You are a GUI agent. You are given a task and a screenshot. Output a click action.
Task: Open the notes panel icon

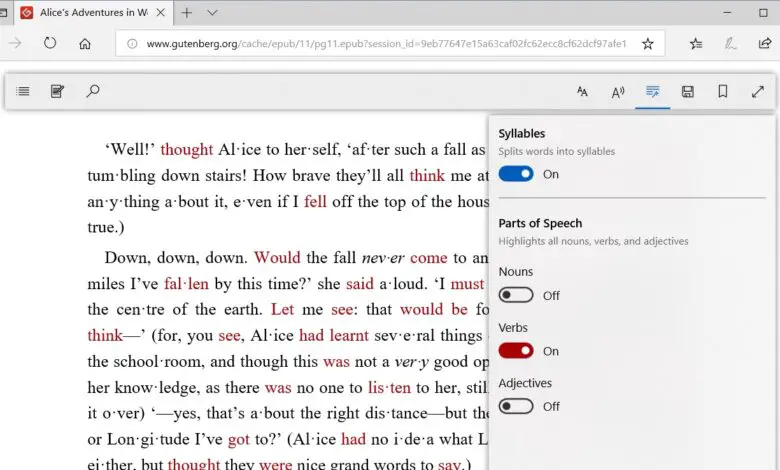coord(57,92)
